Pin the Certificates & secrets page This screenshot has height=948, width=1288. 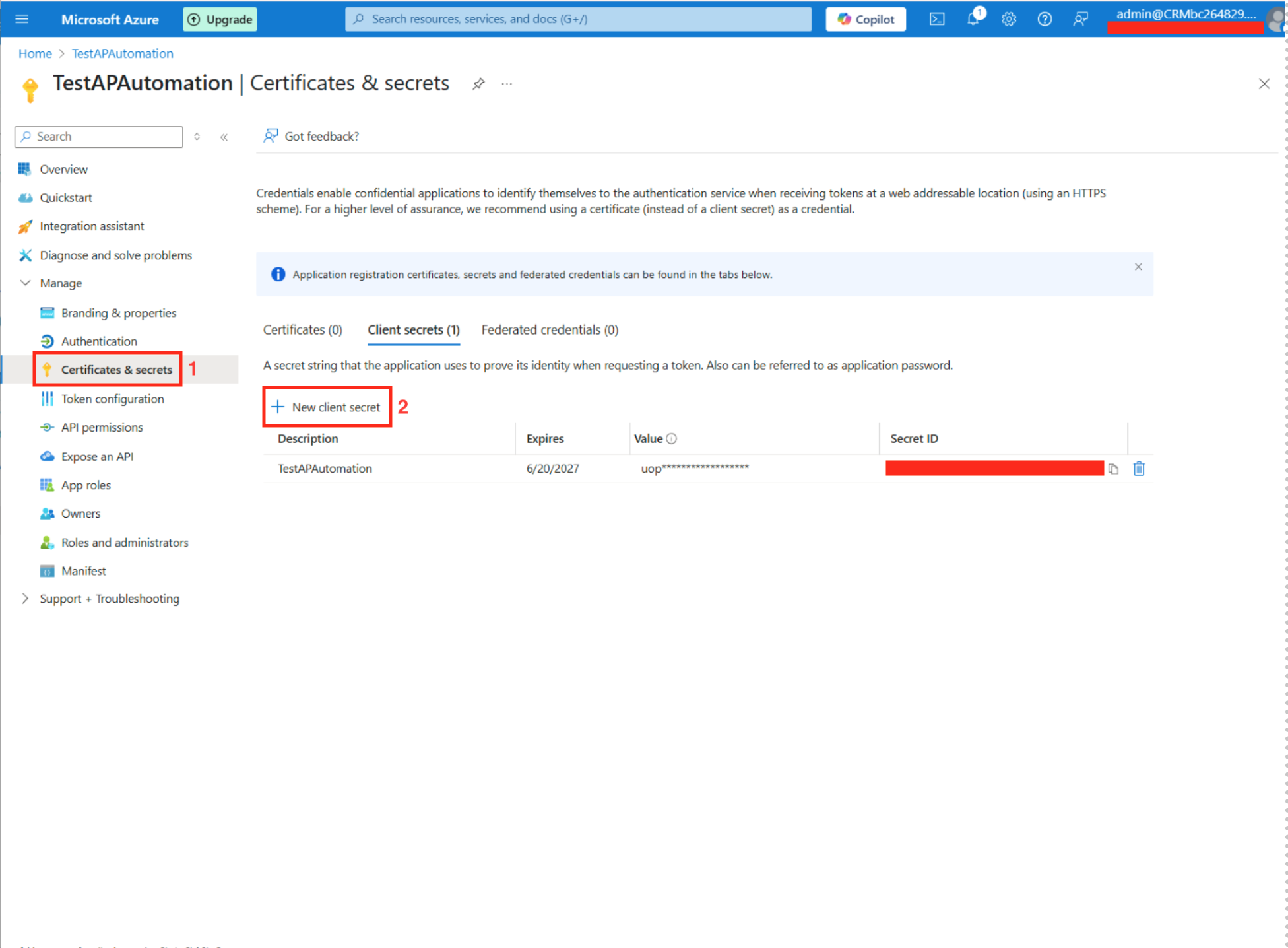pos(478,84)
